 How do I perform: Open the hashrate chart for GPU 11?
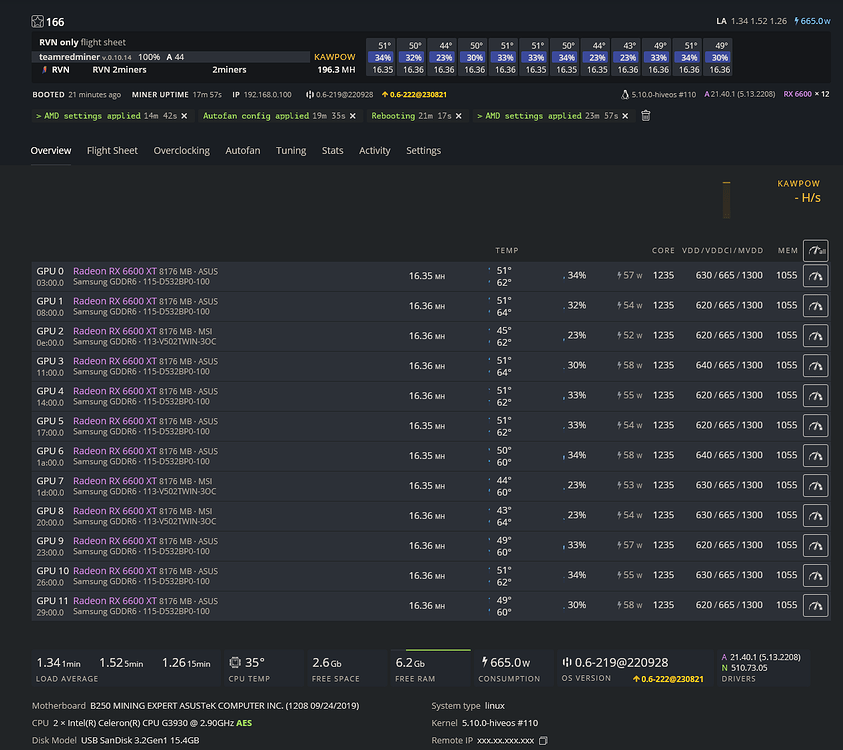pyautogui.click(x=816, y=605)
